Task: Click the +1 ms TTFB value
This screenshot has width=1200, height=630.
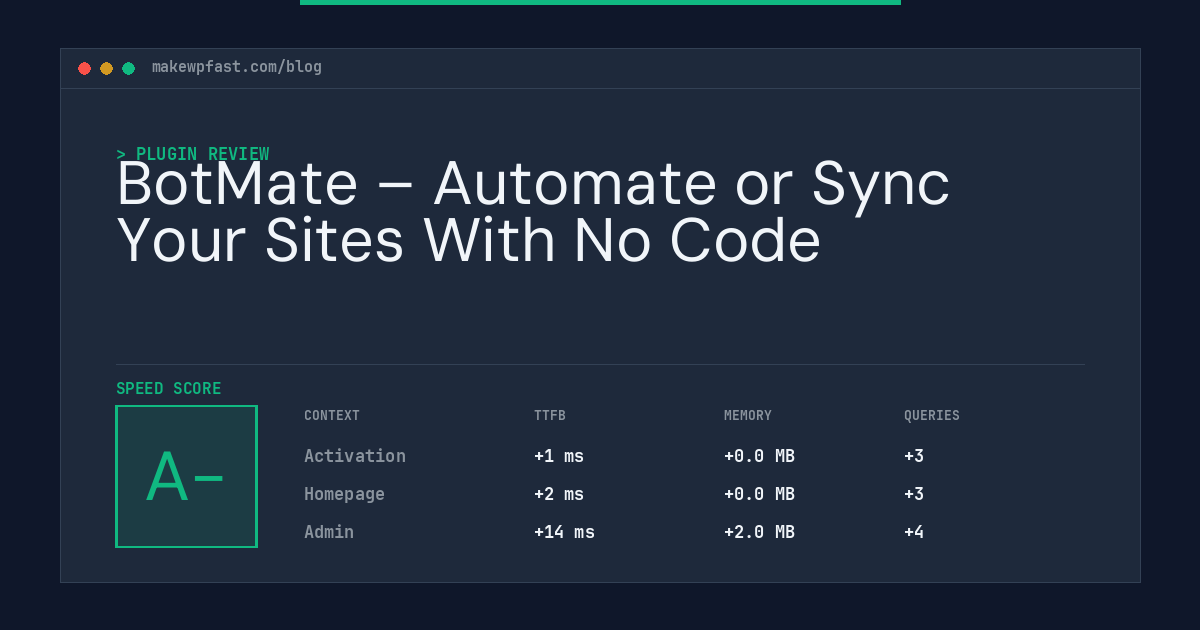Action: click(559, 456)
